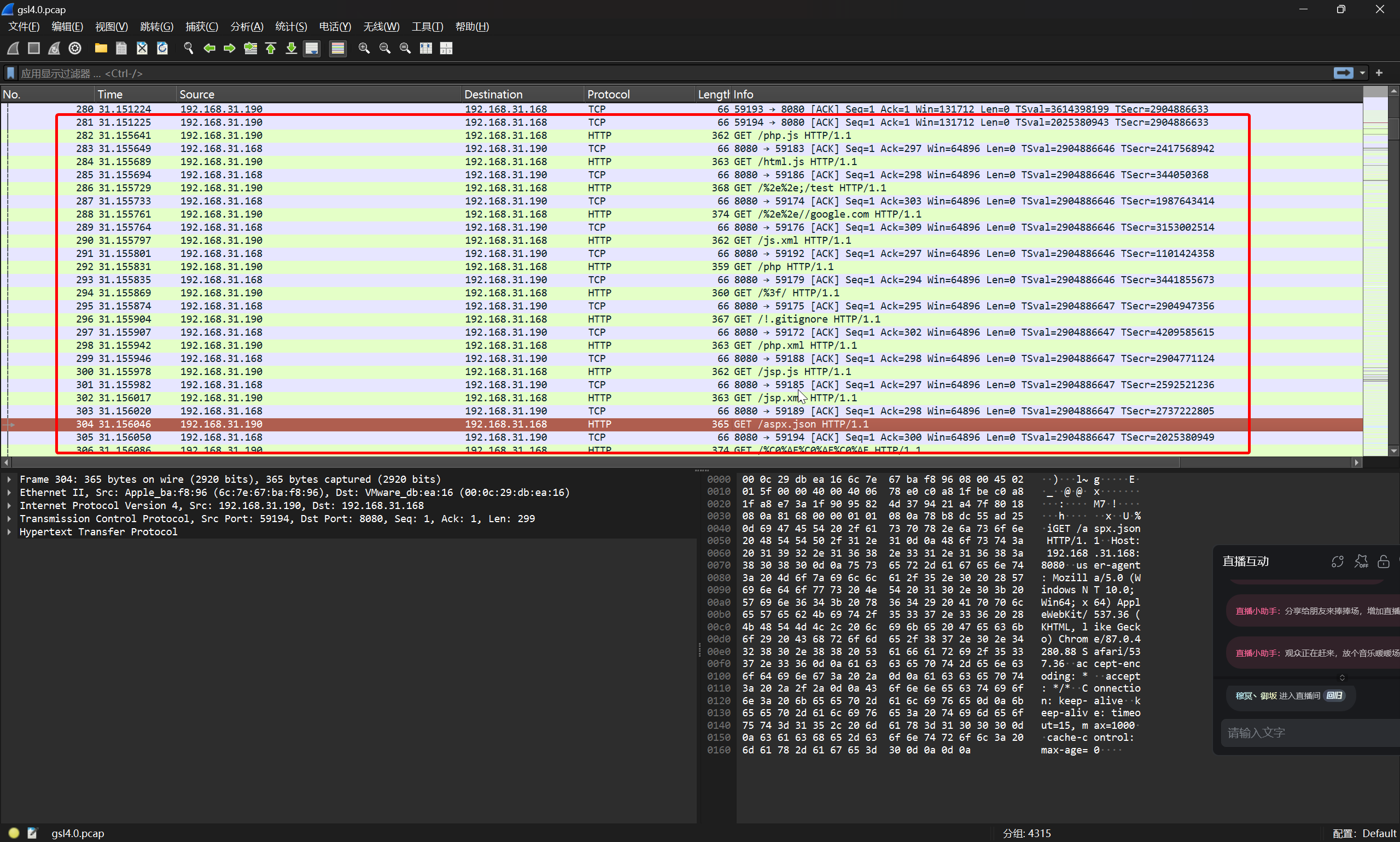The height and width of the screenshot is (842, 1400).
Task: Save the capture file using toolbar icon
Action: pos(121,48)
